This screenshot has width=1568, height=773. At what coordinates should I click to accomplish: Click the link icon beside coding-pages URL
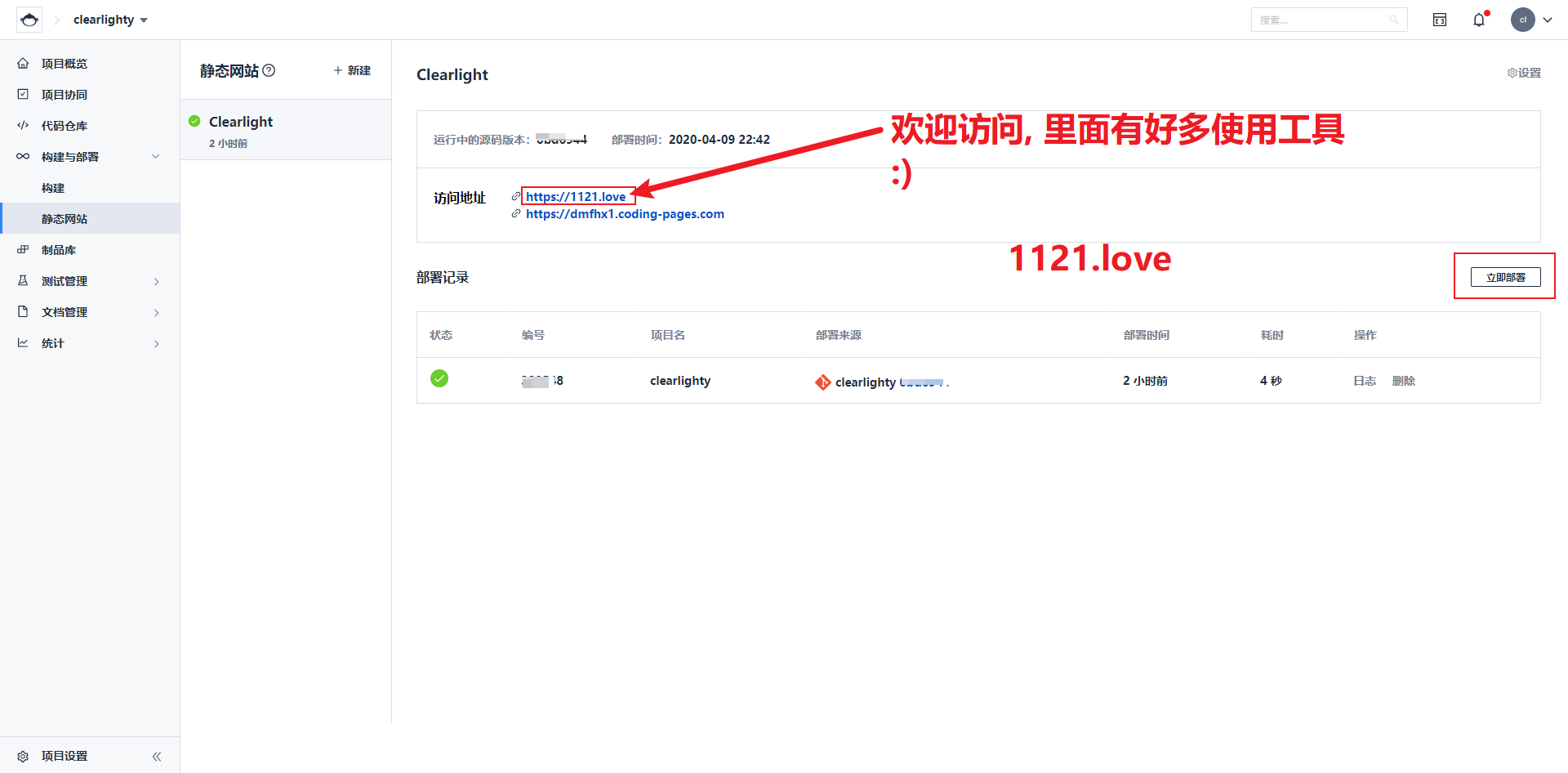point(516,213)
